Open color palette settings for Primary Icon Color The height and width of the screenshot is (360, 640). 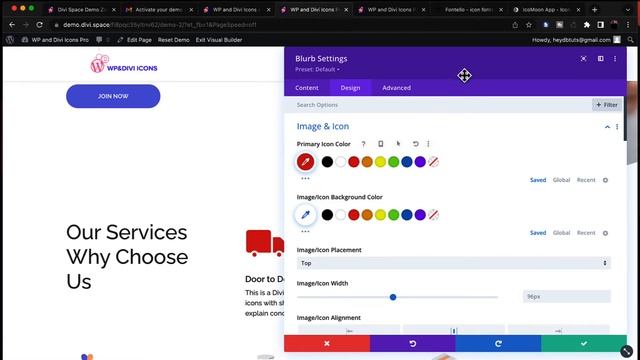pos(605,180)
